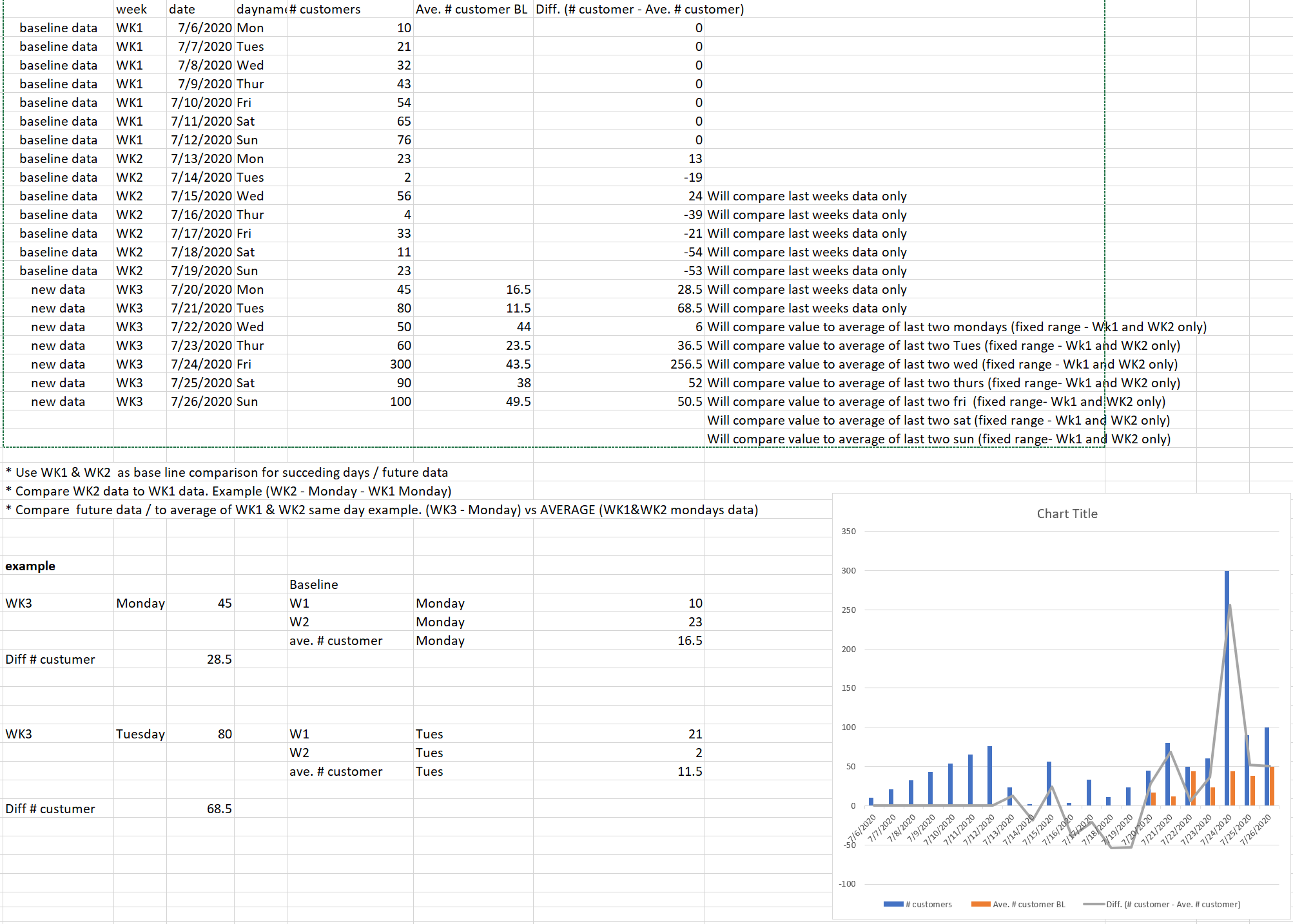Select the value 11.5 in Tues example
Image resolution: width=1293 pixels, height=924 pixels.
[x=619, y=771]
